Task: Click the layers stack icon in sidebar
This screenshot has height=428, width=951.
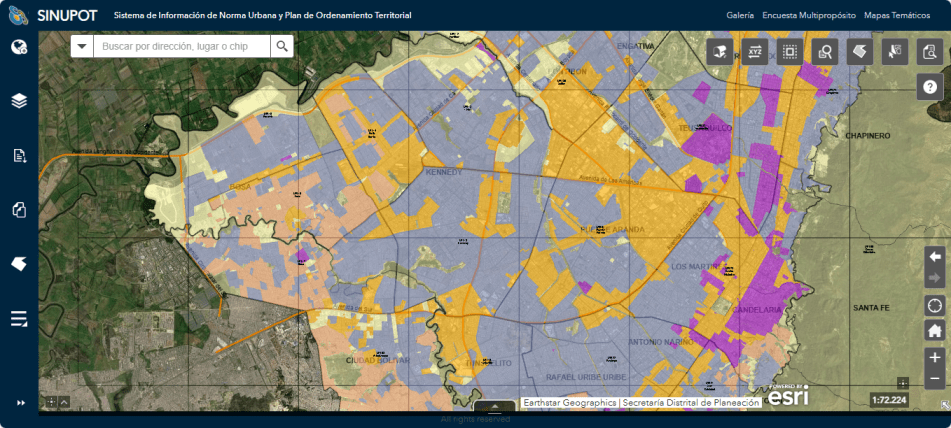Action: click(19, 101)
